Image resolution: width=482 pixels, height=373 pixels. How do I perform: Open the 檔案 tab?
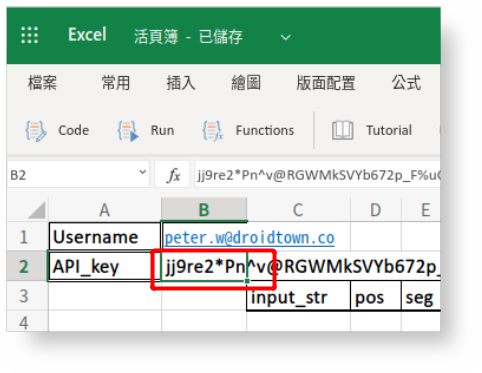(x=42, y=83)
